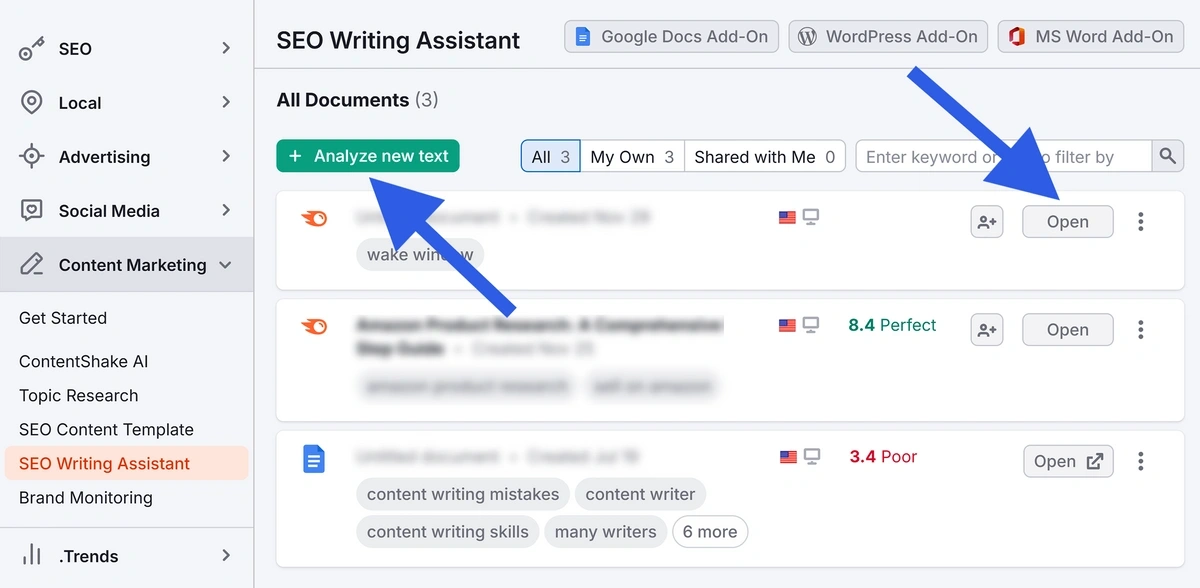The image size is (1200, 588).
Task: Click the US flag in wake window row
Action: click(x=788, y=217)
